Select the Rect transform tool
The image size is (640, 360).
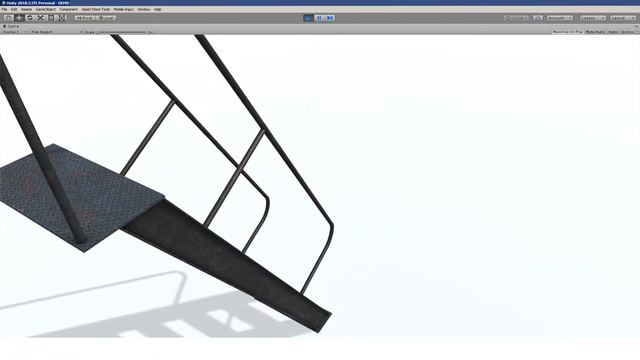pyautogui.click(x=51, y=18)
